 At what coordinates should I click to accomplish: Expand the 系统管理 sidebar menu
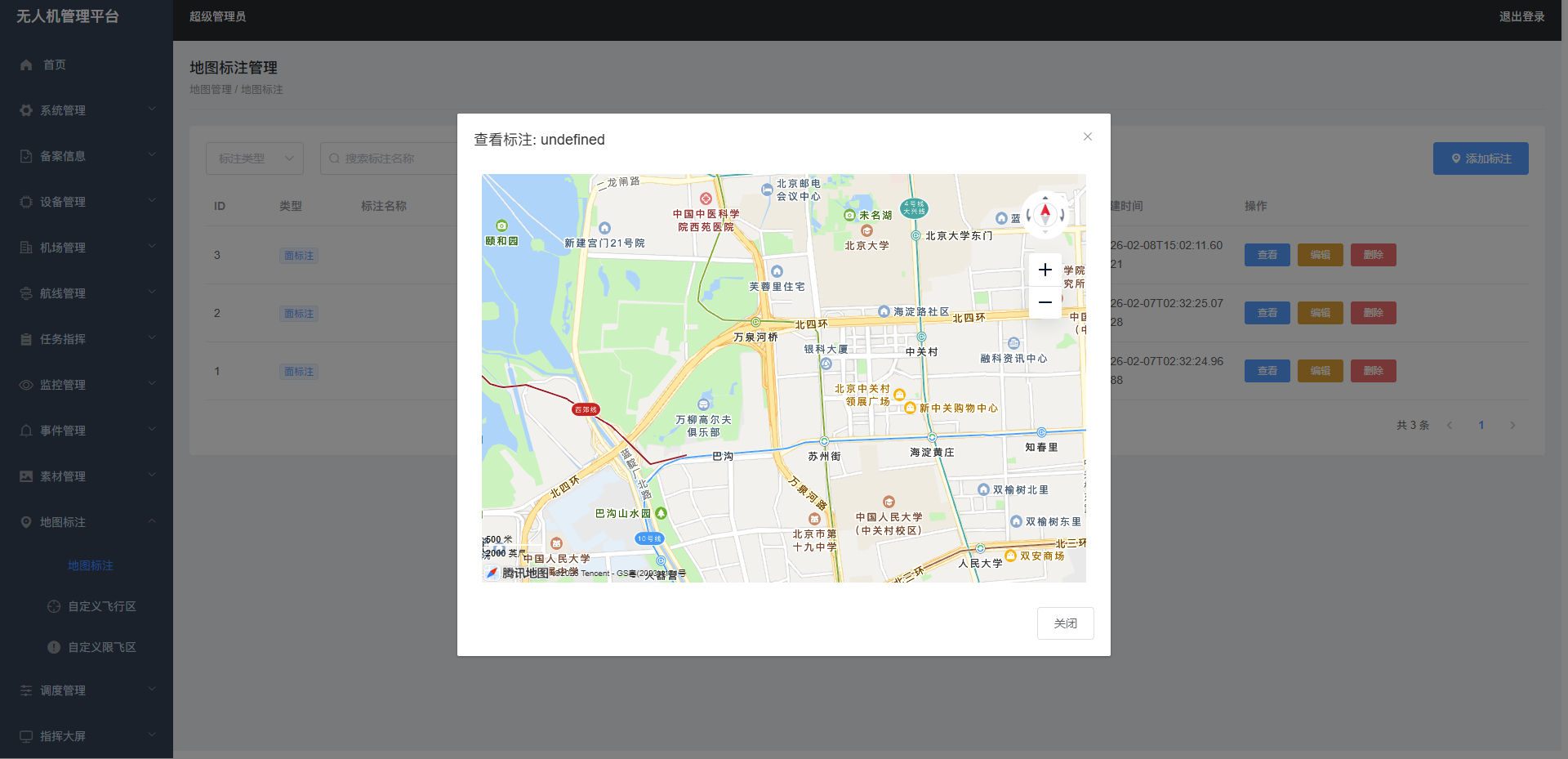point(86,110)
